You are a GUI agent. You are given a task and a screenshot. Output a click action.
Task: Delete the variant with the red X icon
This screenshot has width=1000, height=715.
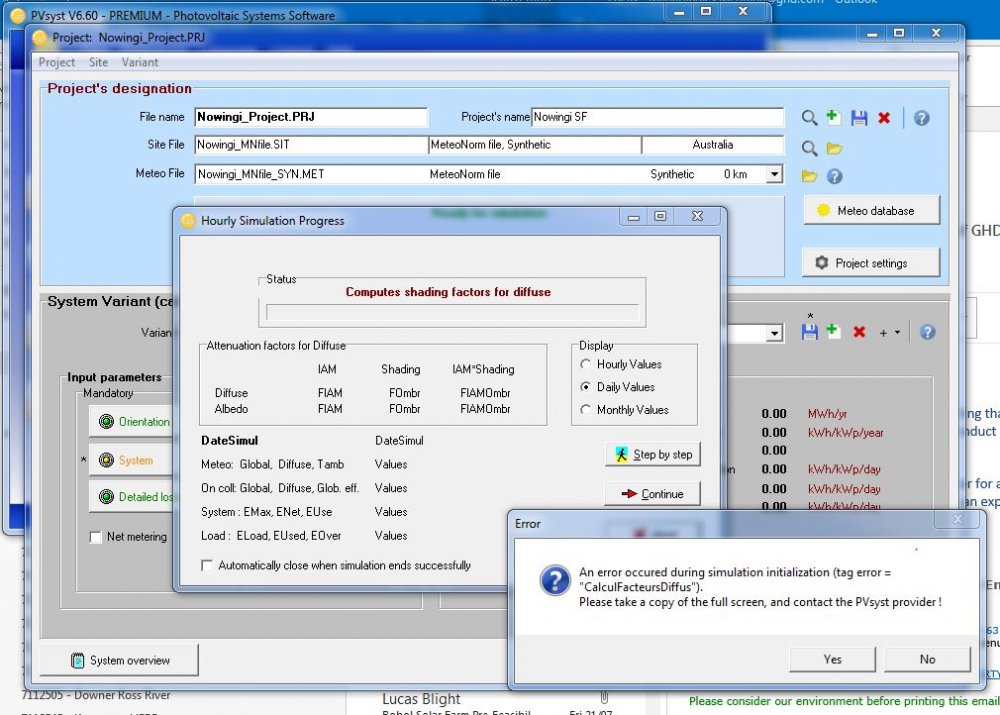(859, 332)
